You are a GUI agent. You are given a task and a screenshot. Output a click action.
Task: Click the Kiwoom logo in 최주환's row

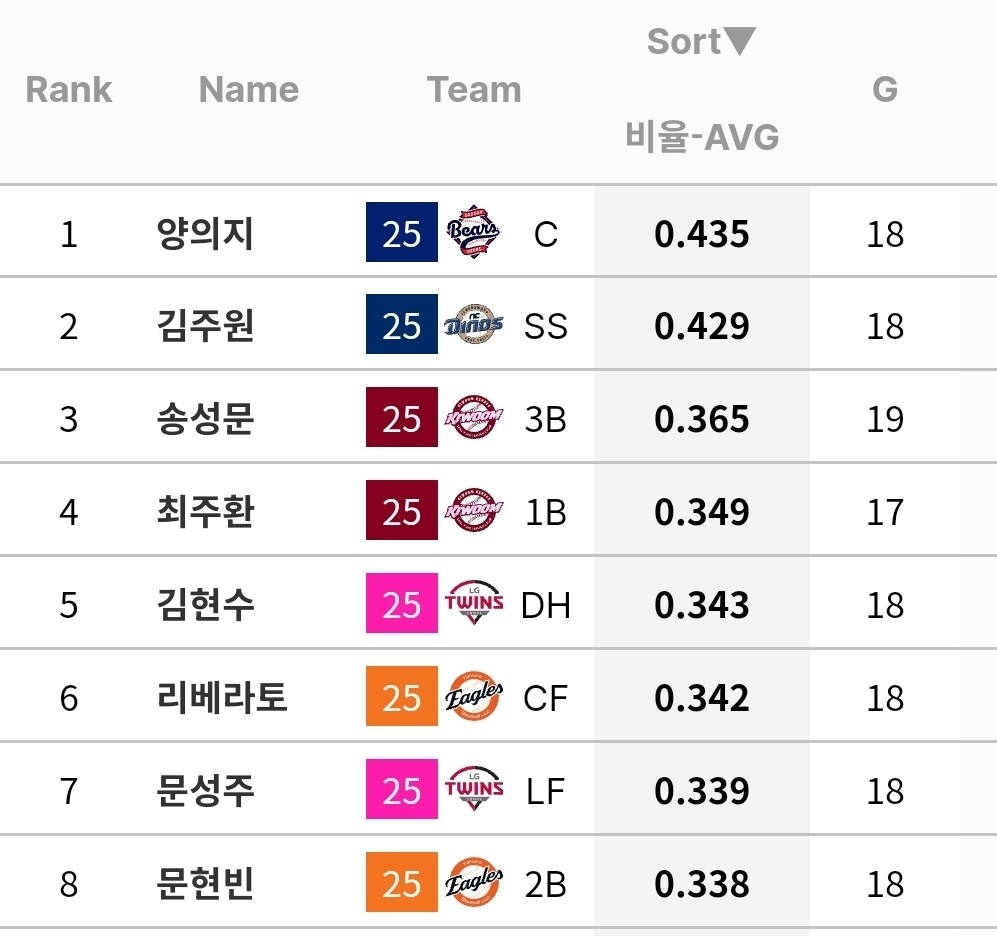point(473,512)
